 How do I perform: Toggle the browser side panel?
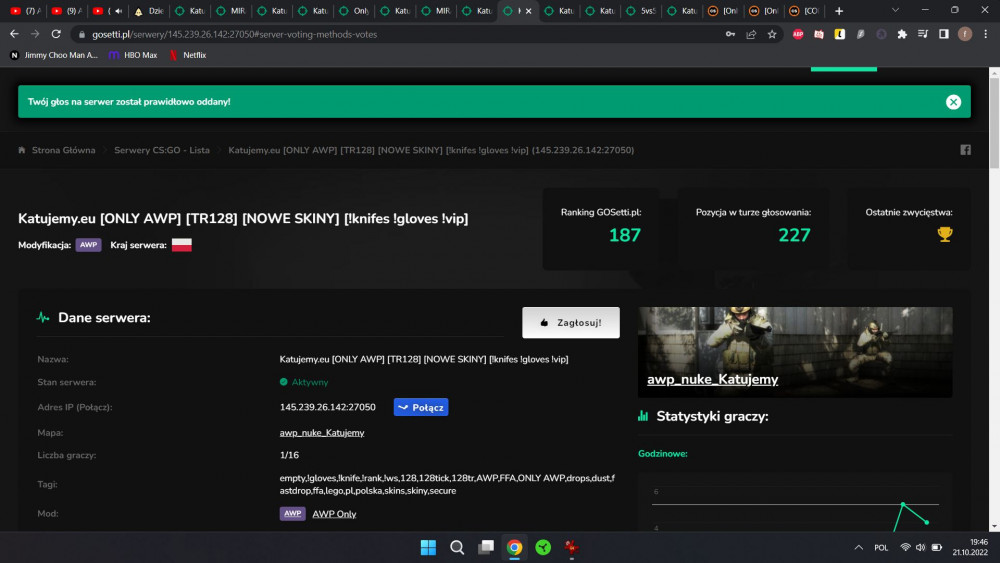pyautogui.click(x=944, y=34)
